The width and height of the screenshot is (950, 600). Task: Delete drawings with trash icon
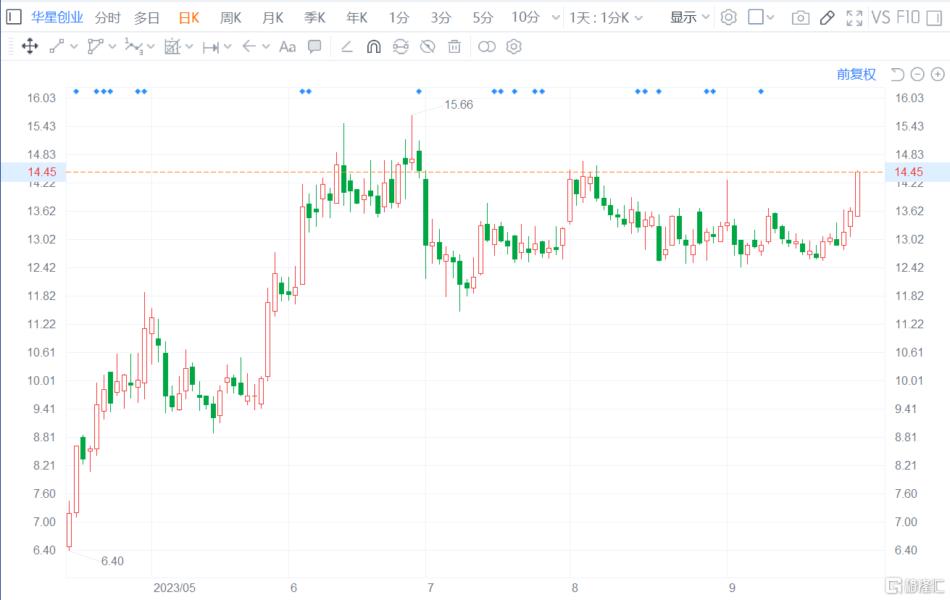click(x=454, y=47)
